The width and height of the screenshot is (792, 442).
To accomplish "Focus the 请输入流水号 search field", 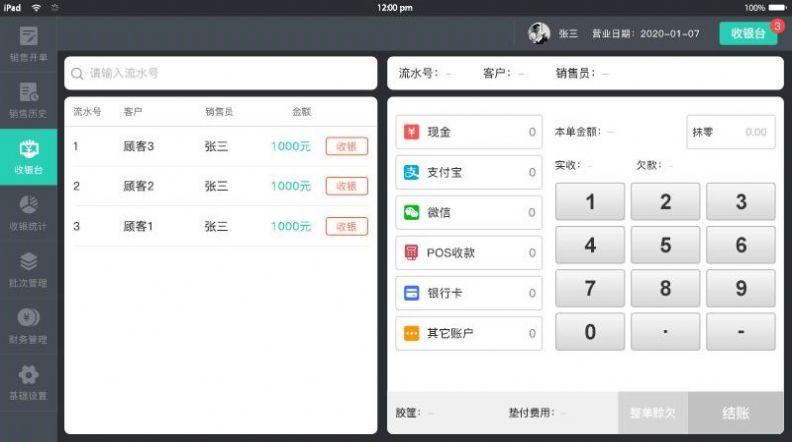I will tap(221, 73).
